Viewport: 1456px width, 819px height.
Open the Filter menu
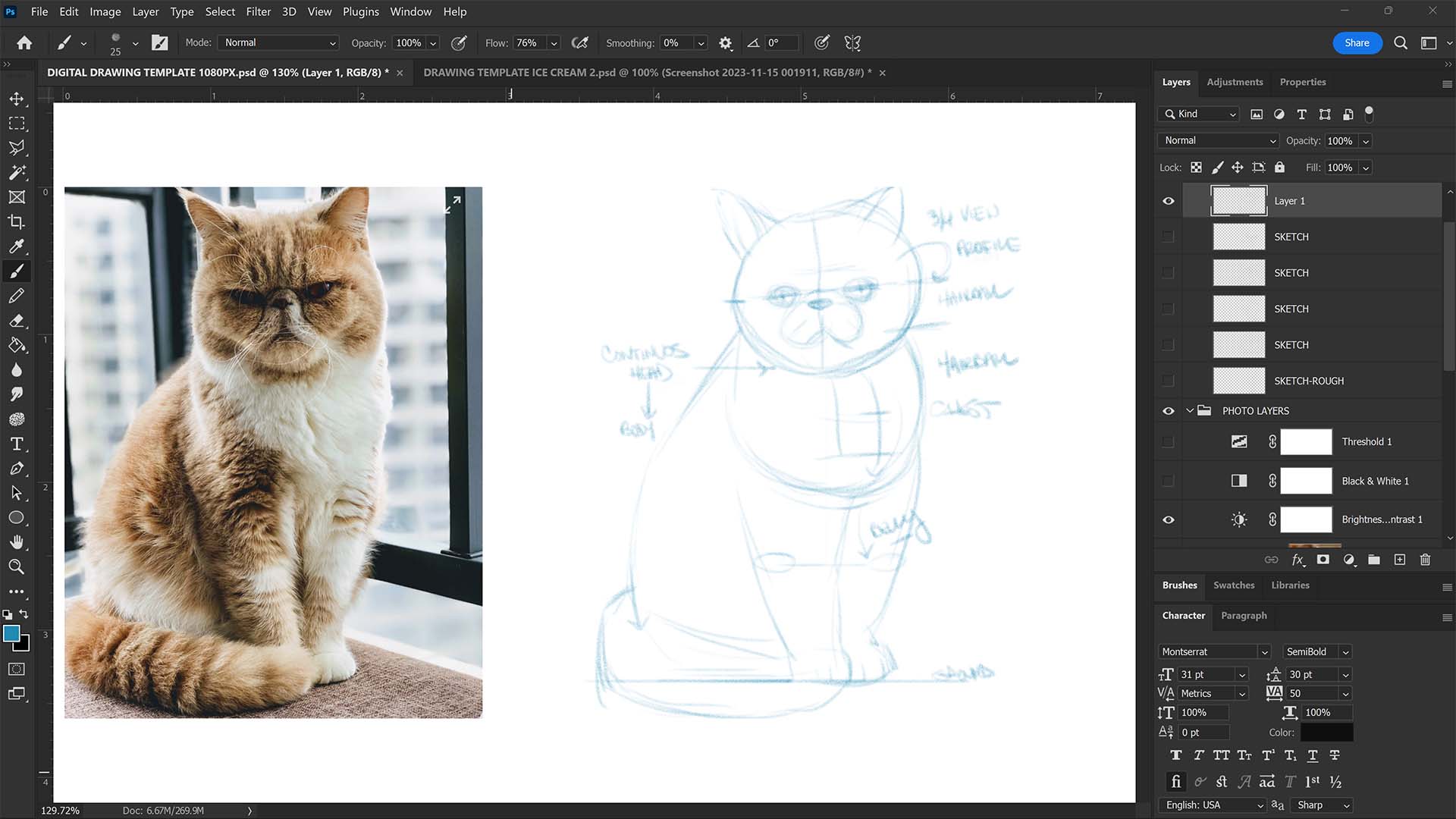tap(258, 11)
